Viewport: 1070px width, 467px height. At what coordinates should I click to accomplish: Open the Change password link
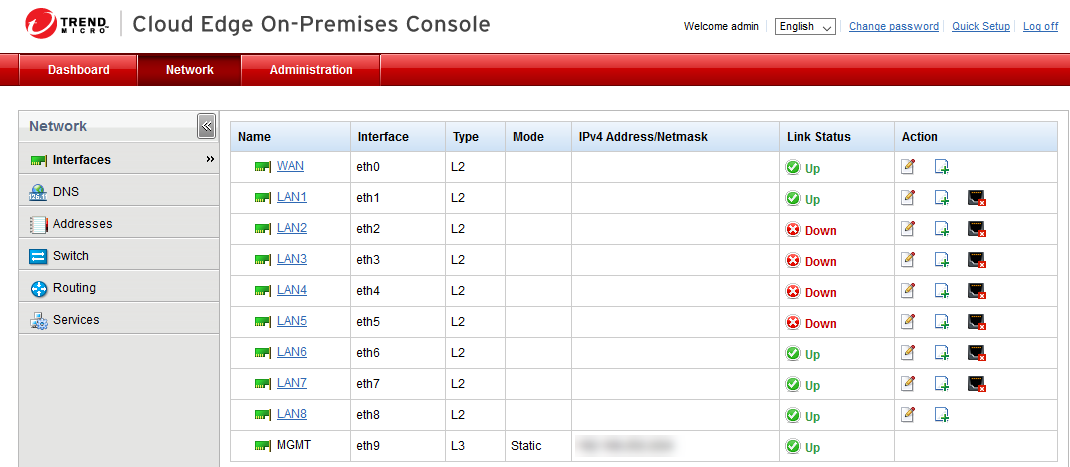pos(894,27)
